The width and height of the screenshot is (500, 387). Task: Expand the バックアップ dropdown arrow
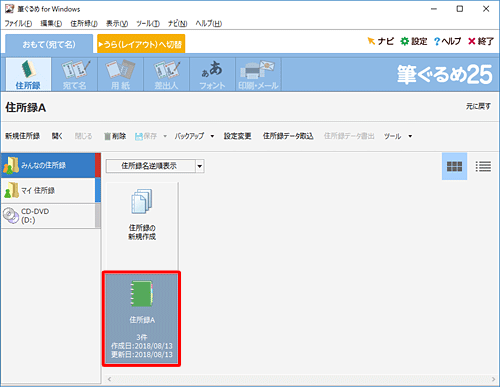[x=212, y=136]
